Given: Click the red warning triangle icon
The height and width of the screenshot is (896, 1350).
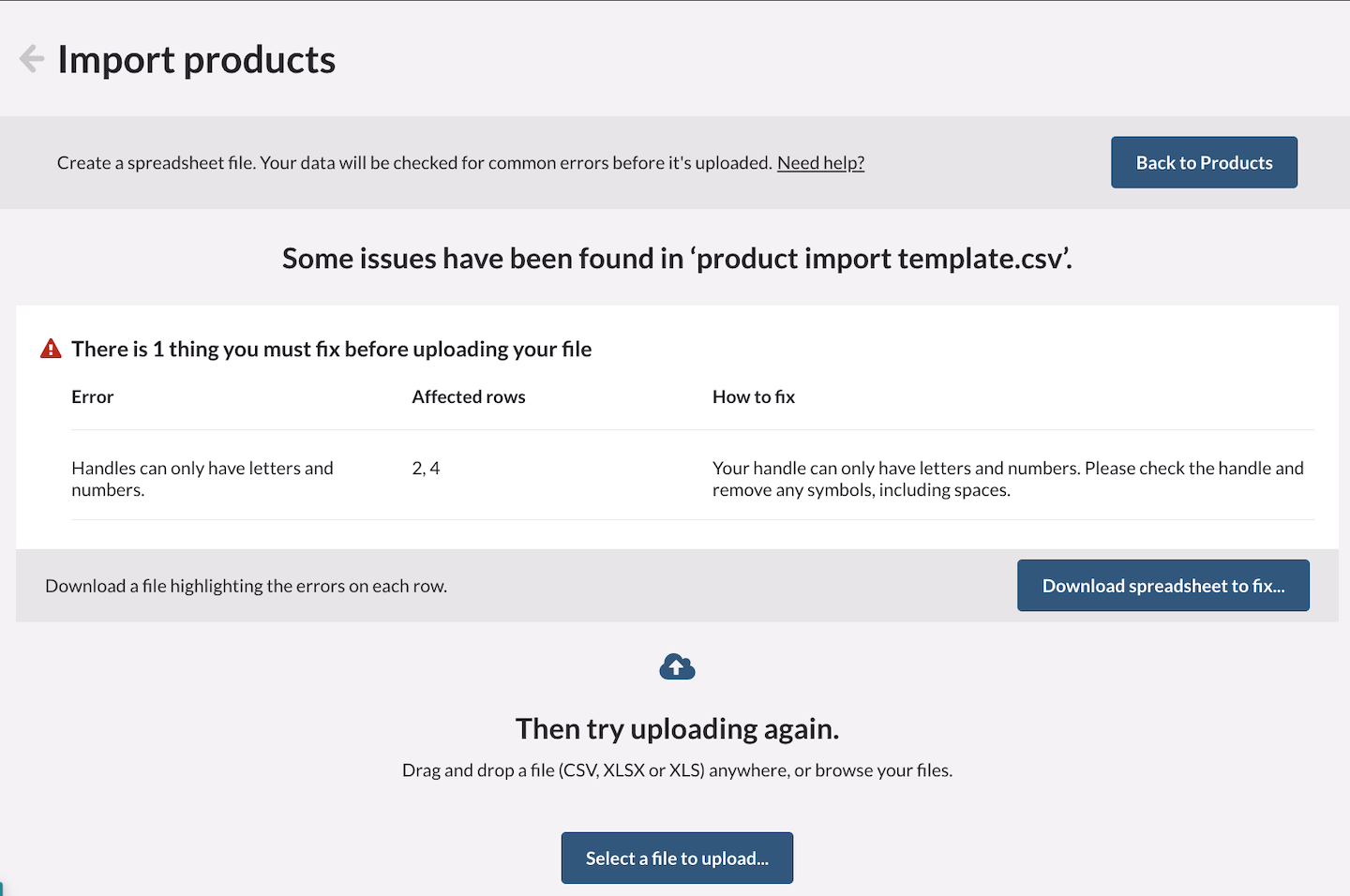Looking at the screenshot, I should pos(50,347).
